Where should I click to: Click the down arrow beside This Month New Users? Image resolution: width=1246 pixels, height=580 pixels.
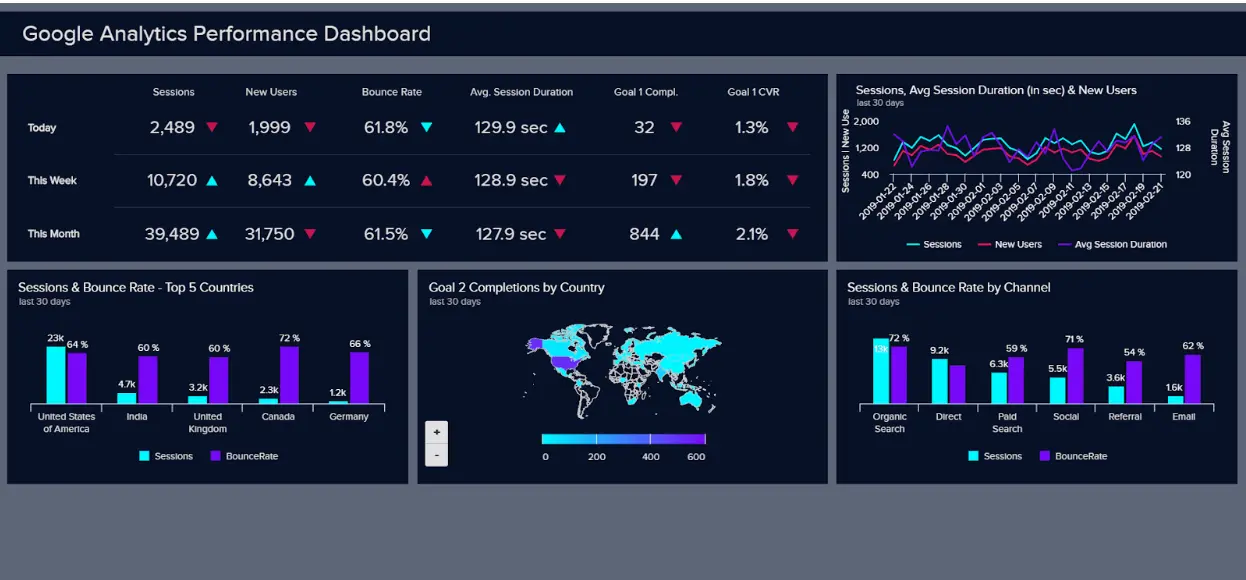312,233
